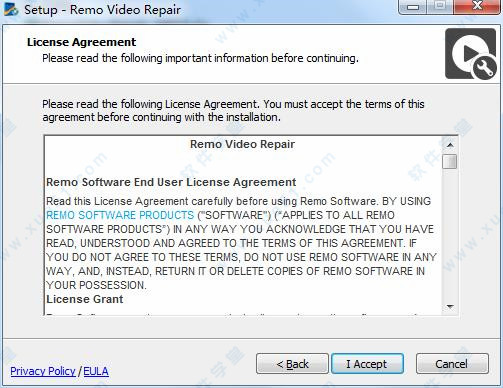The image size is (503, 388).
Task: Click the license scrollbar thumb
Action: point(450,161)
